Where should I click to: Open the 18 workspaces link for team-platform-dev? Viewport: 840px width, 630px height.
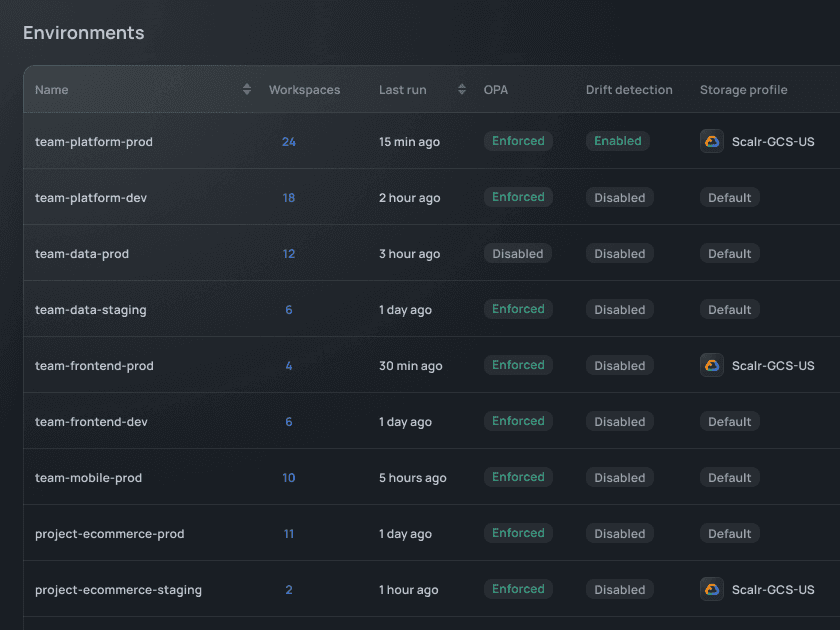click(289, 198)
